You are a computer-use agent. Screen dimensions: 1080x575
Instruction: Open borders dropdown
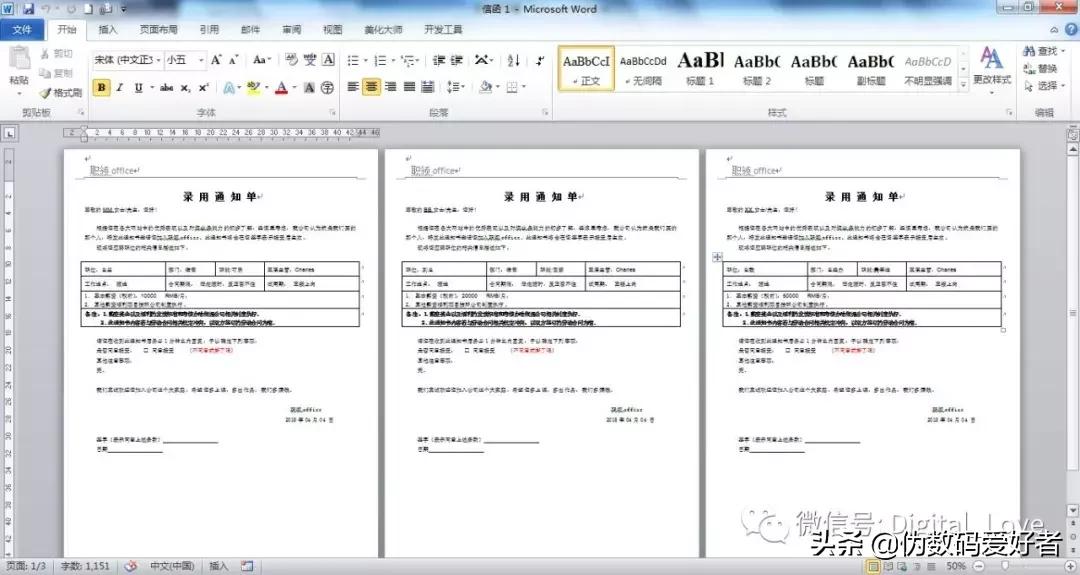point(524,87)
